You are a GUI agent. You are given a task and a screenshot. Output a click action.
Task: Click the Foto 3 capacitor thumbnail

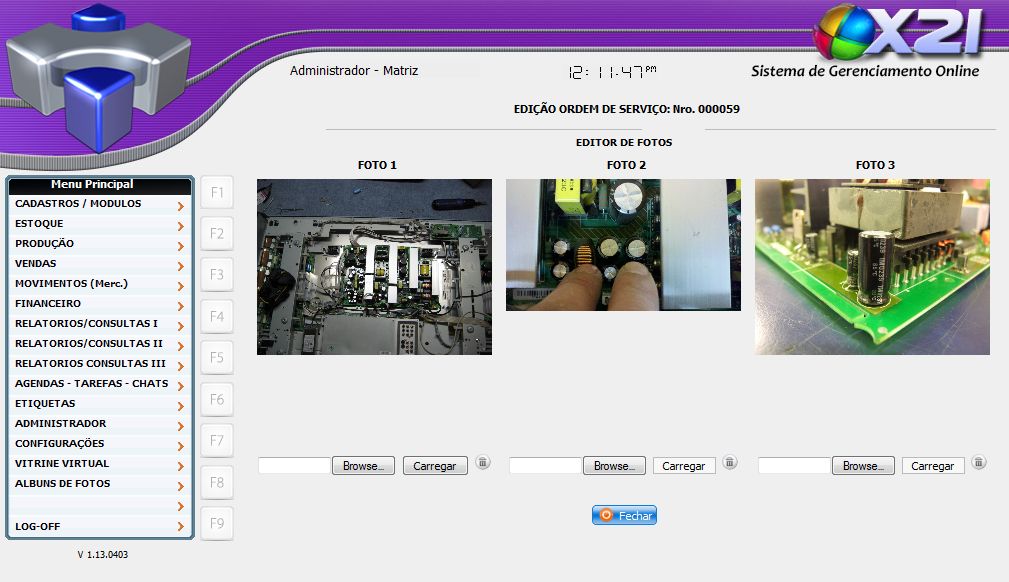(872, 267)
